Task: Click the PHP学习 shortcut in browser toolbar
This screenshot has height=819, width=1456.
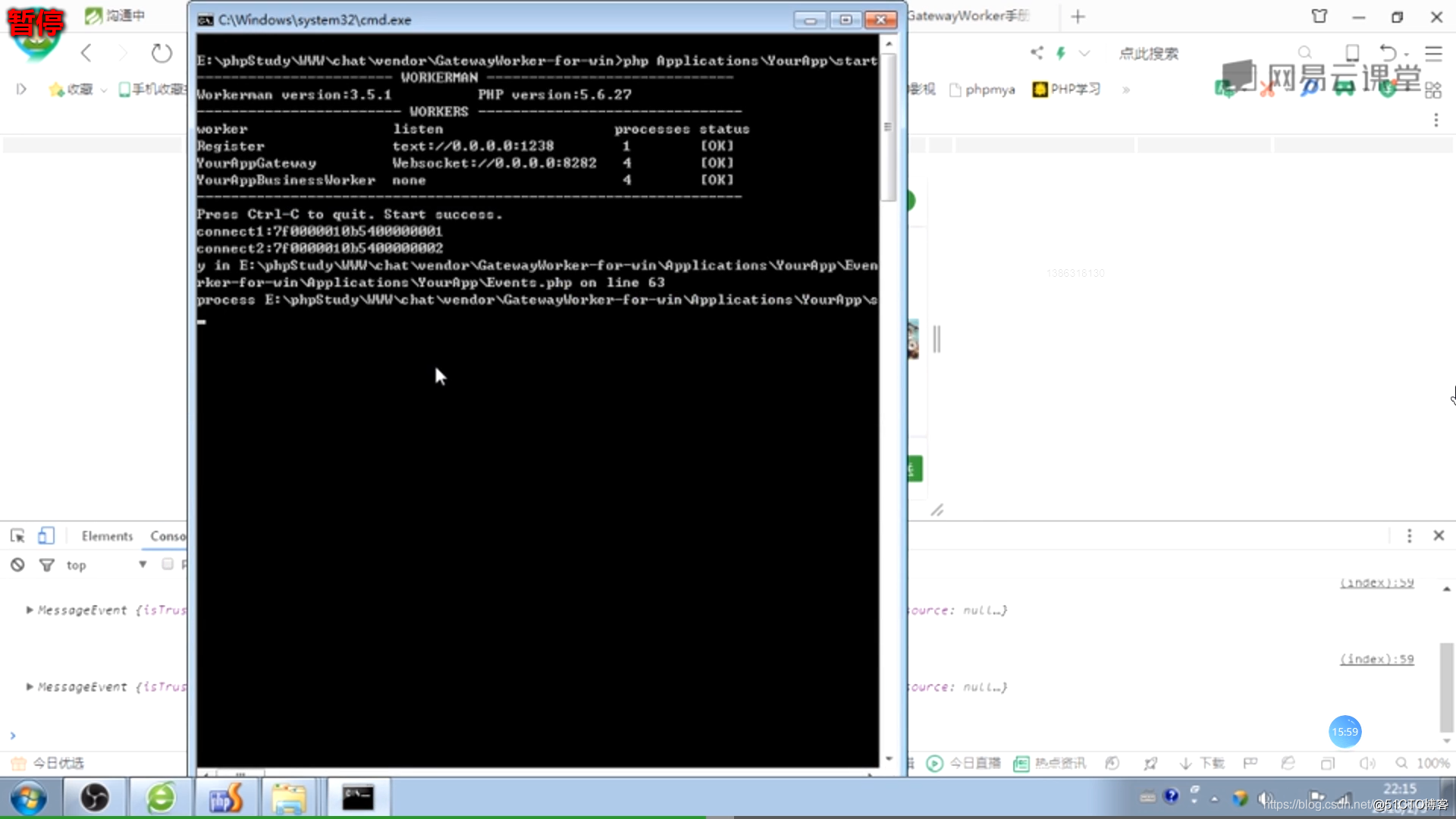Action: click(1065, 89)
